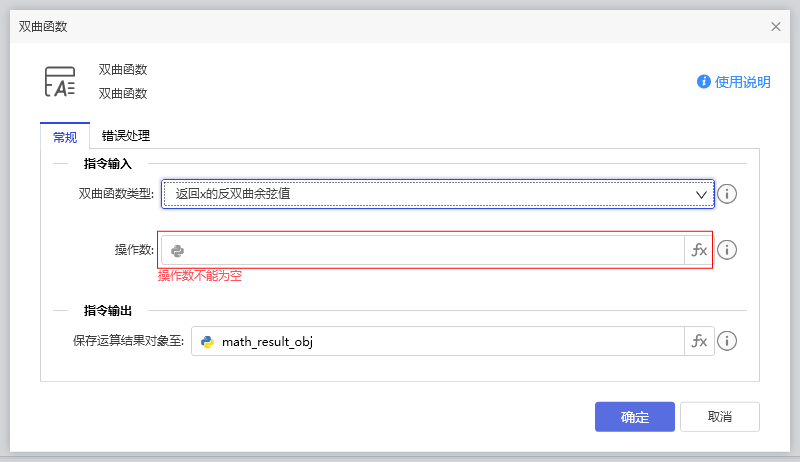Click the blue info icon beside 使用说明
The height and width of the screenshot is (462, 800).
point(704,82)
